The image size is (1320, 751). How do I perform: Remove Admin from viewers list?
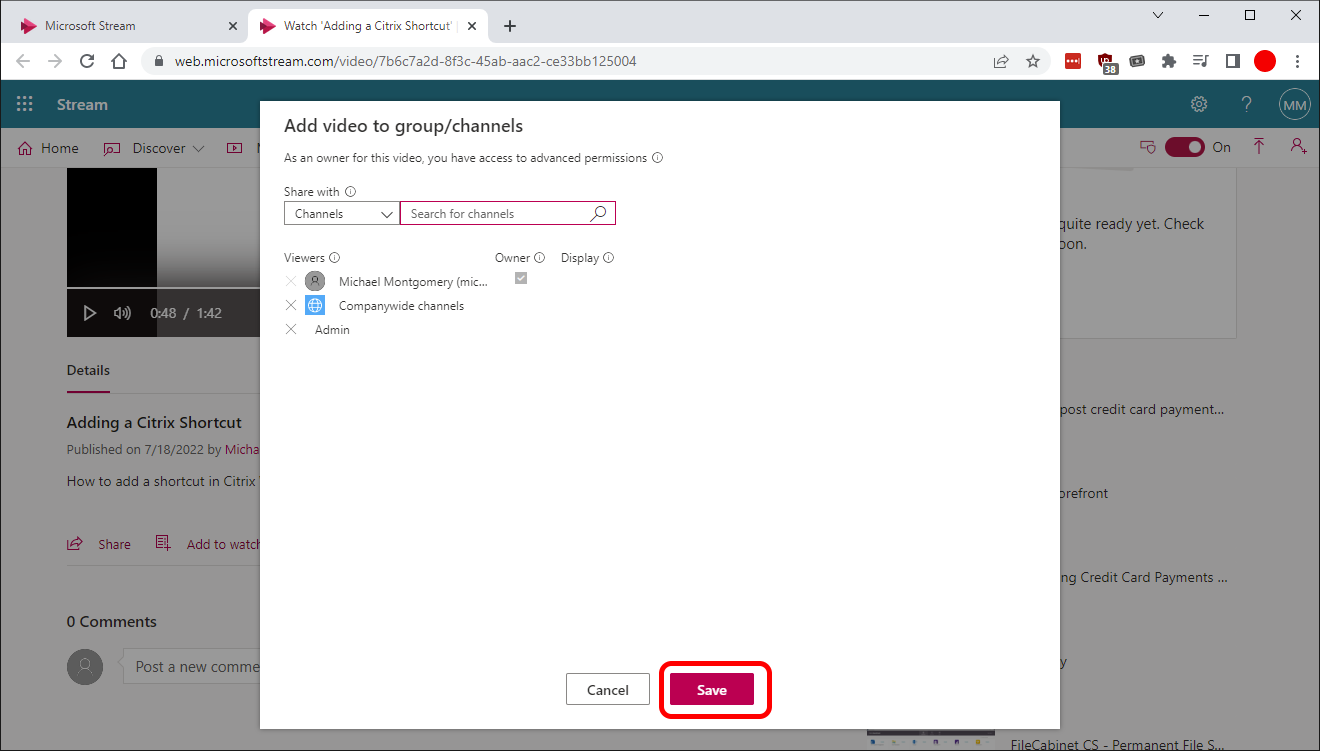(x=291, y=330)
